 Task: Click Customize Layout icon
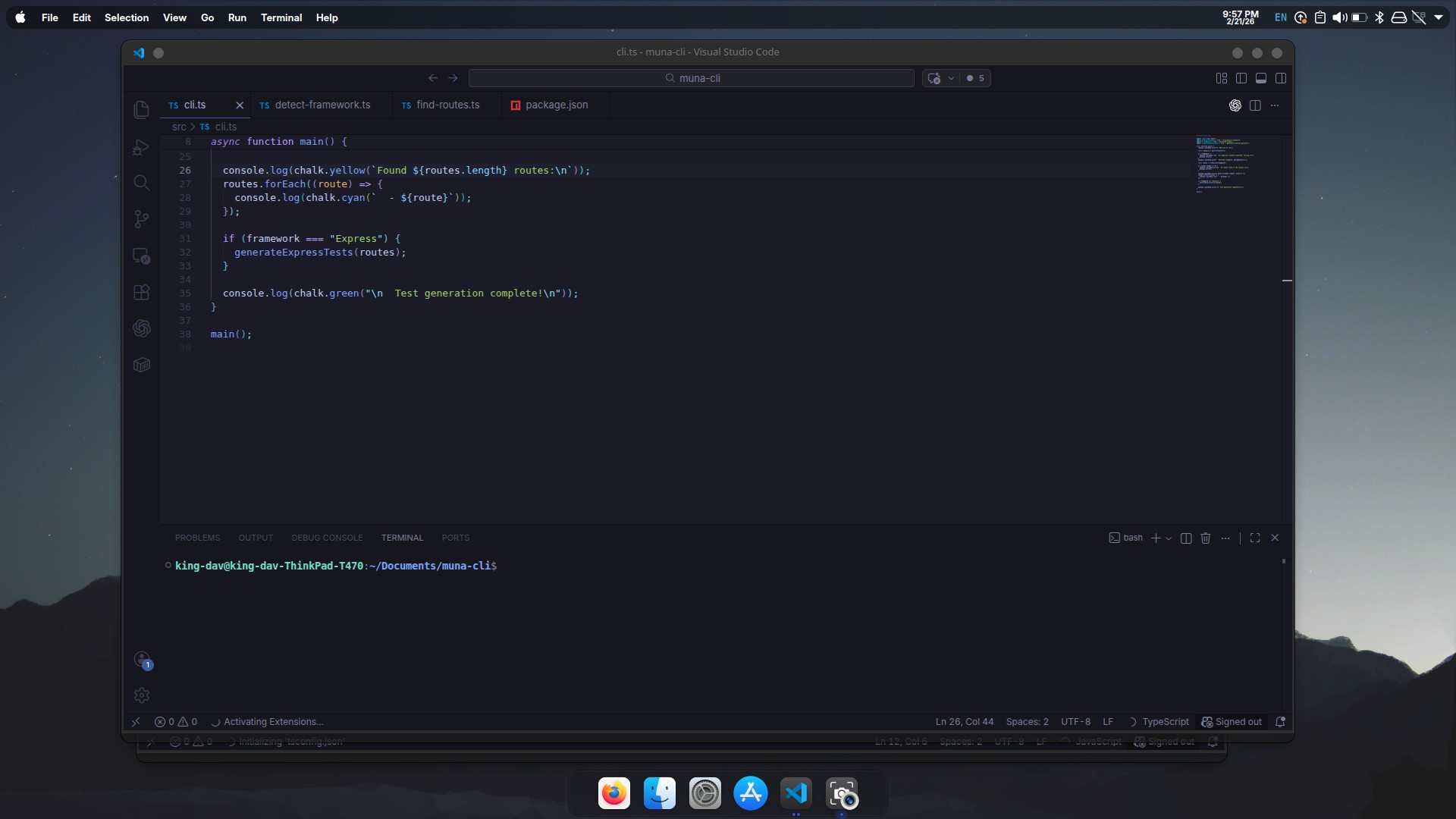click(x=1222, y=78)
